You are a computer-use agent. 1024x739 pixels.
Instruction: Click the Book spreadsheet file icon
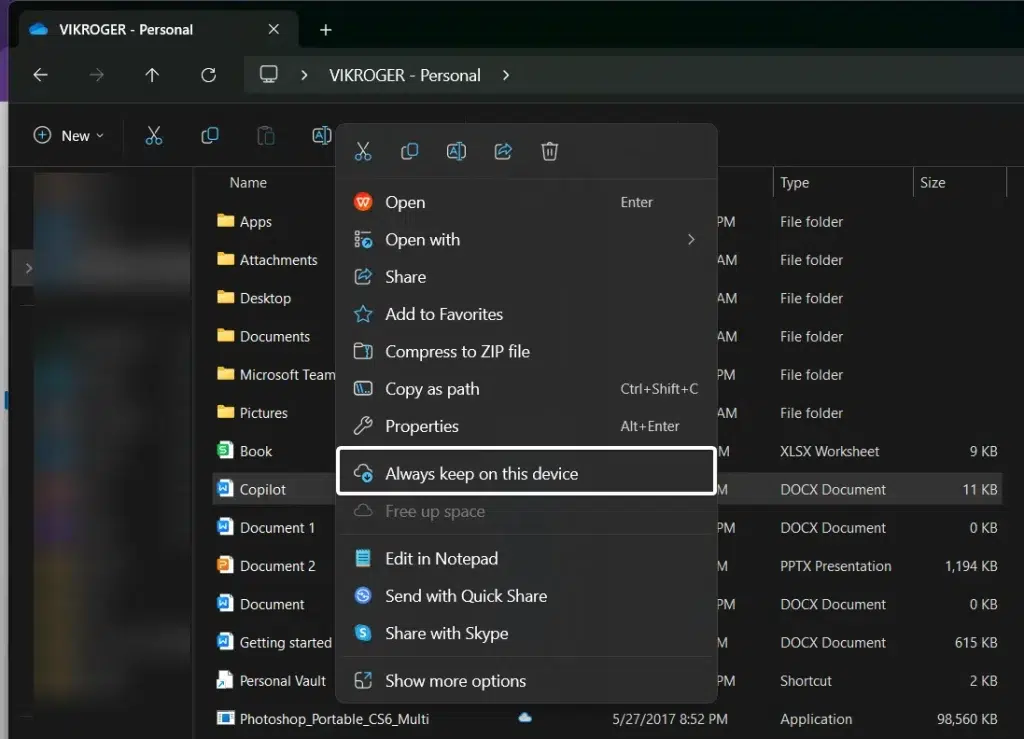coord(225,450)
